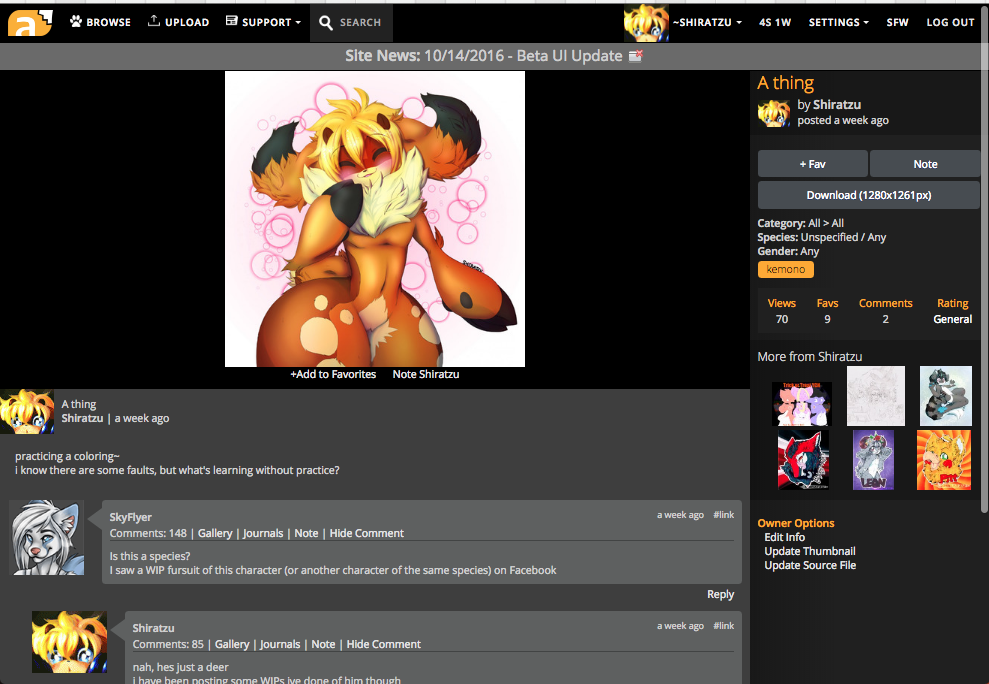Viewport: 989px width, 684px height.
Task: Click the kemono tag
Action: pyautogui.click(x=785, y=269)
